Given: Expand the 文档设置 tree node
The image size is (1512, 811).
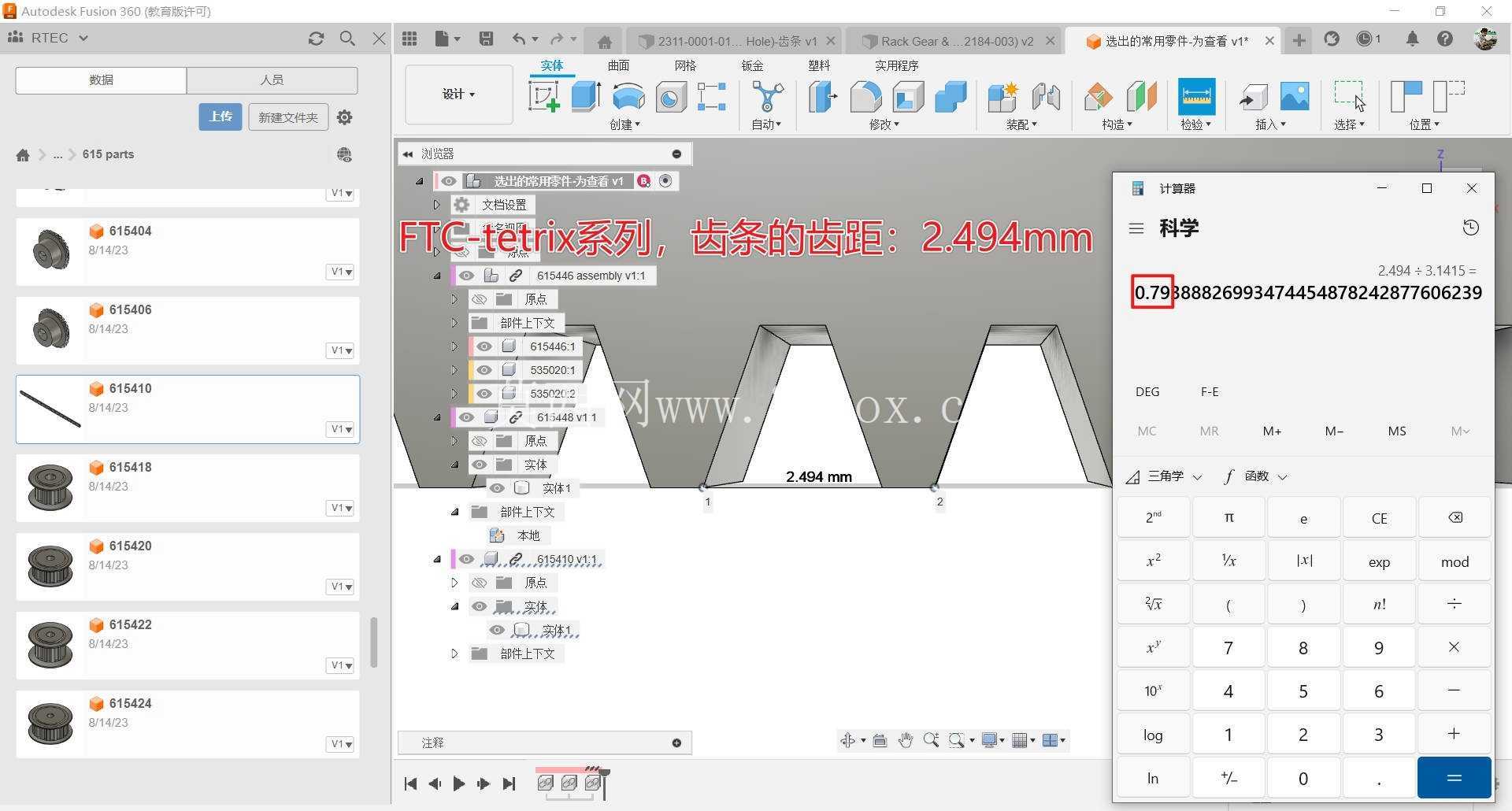Looking at the screenshot, I should coord(437,205).
